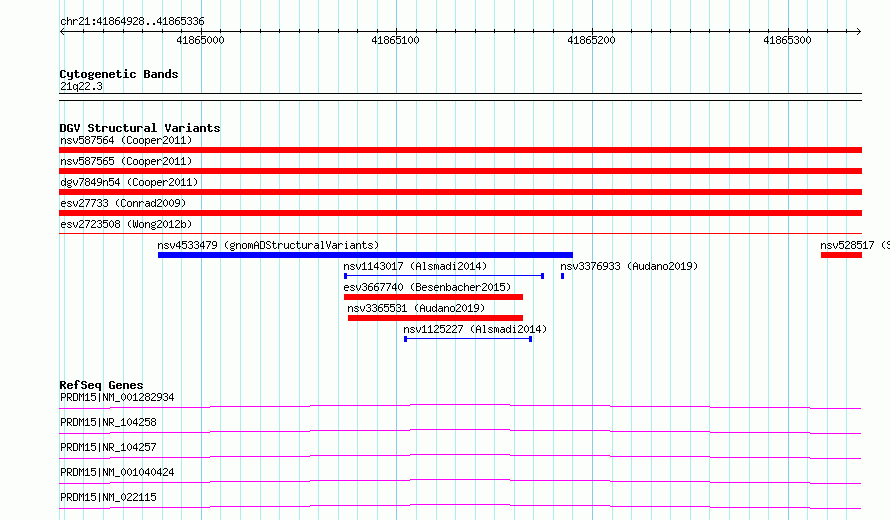Screen dimensions: 890x520
Task: Open the DGV Structural Variants track heading
Action: click(x=140, y=128)
